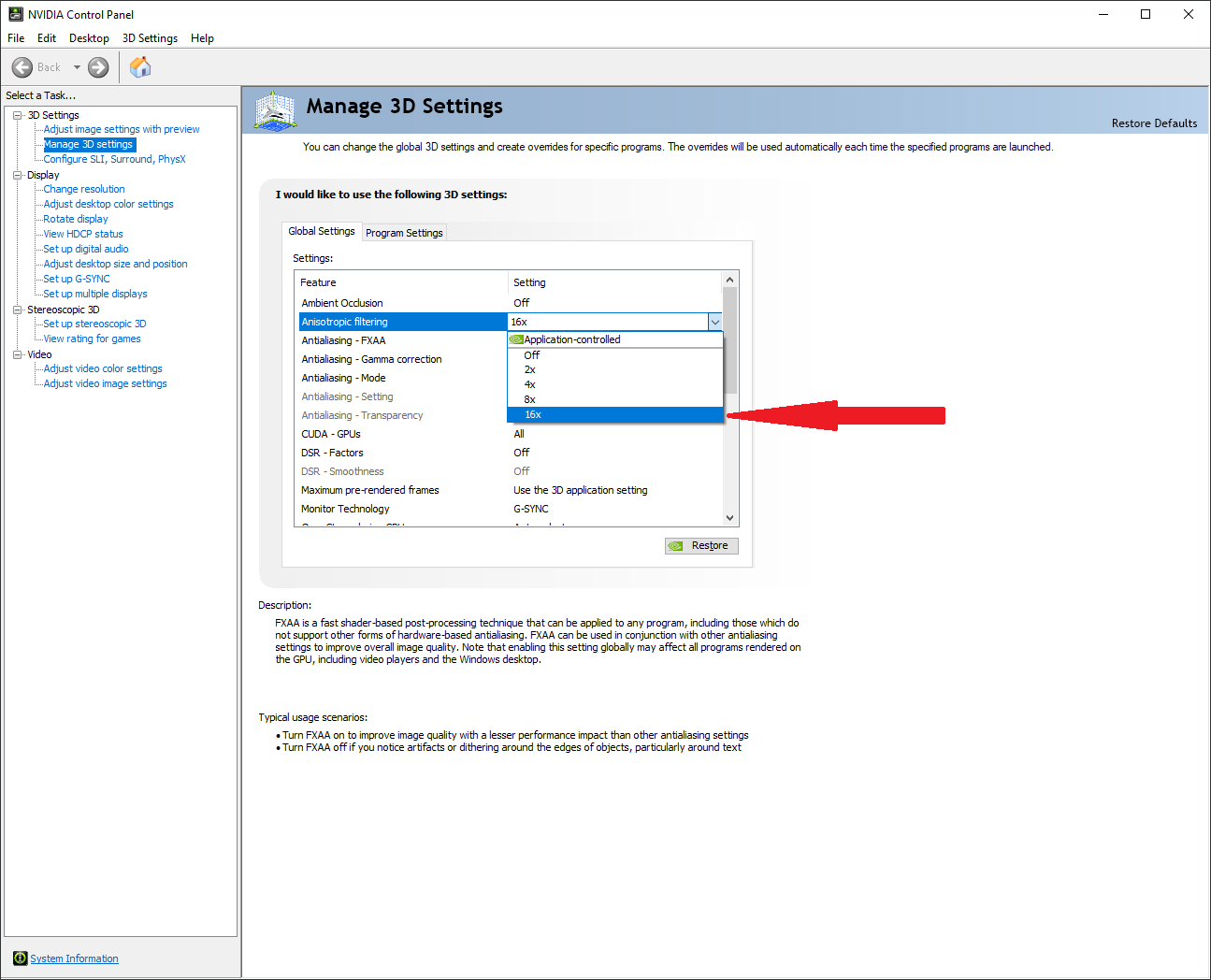This screenshot has height=980, width=1211.
Task: Choose 4x anisotropic filtering option
Action: [615, 385]
